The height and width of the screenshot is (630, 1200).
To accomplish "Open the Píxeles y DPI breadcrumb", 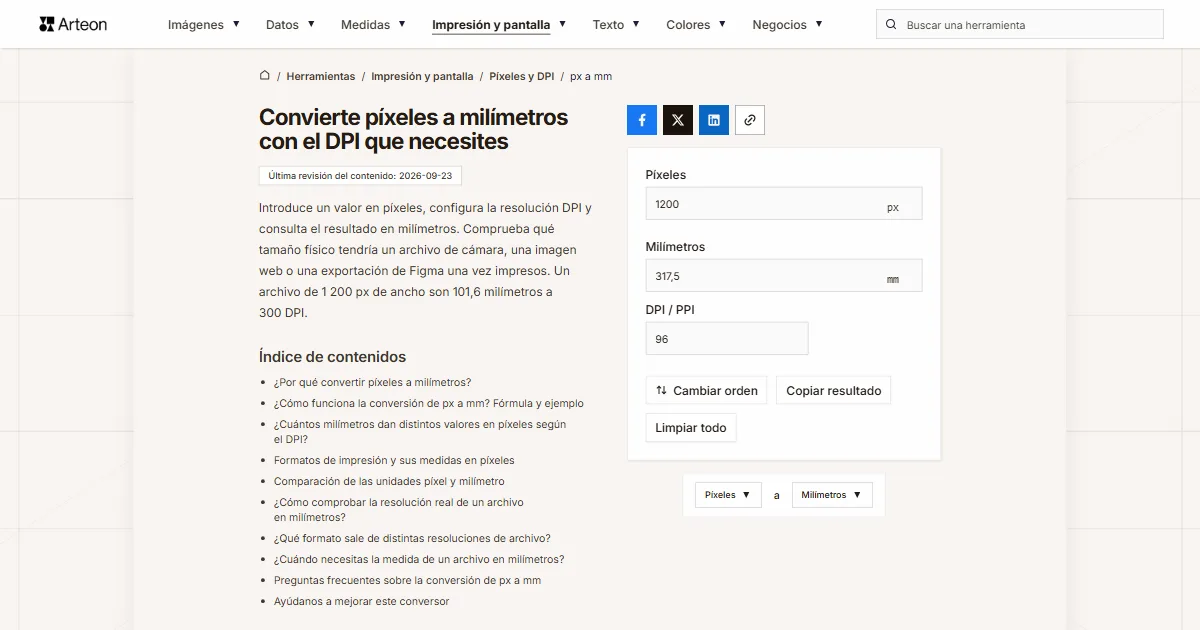I will (522, 76).
